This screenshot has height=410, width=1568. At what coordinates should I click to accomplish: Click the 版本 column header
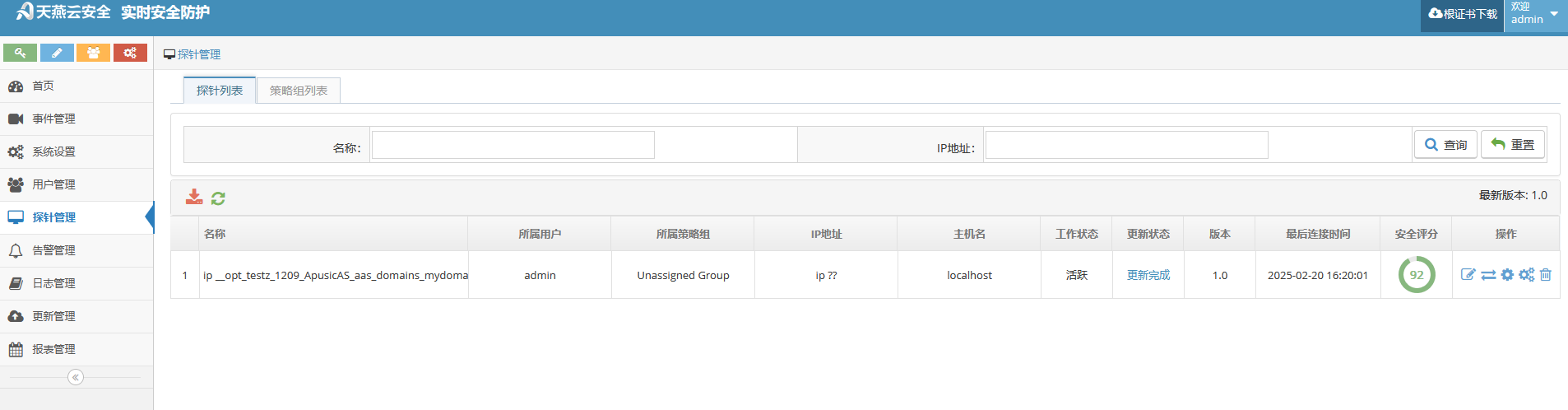point(1220,234)
